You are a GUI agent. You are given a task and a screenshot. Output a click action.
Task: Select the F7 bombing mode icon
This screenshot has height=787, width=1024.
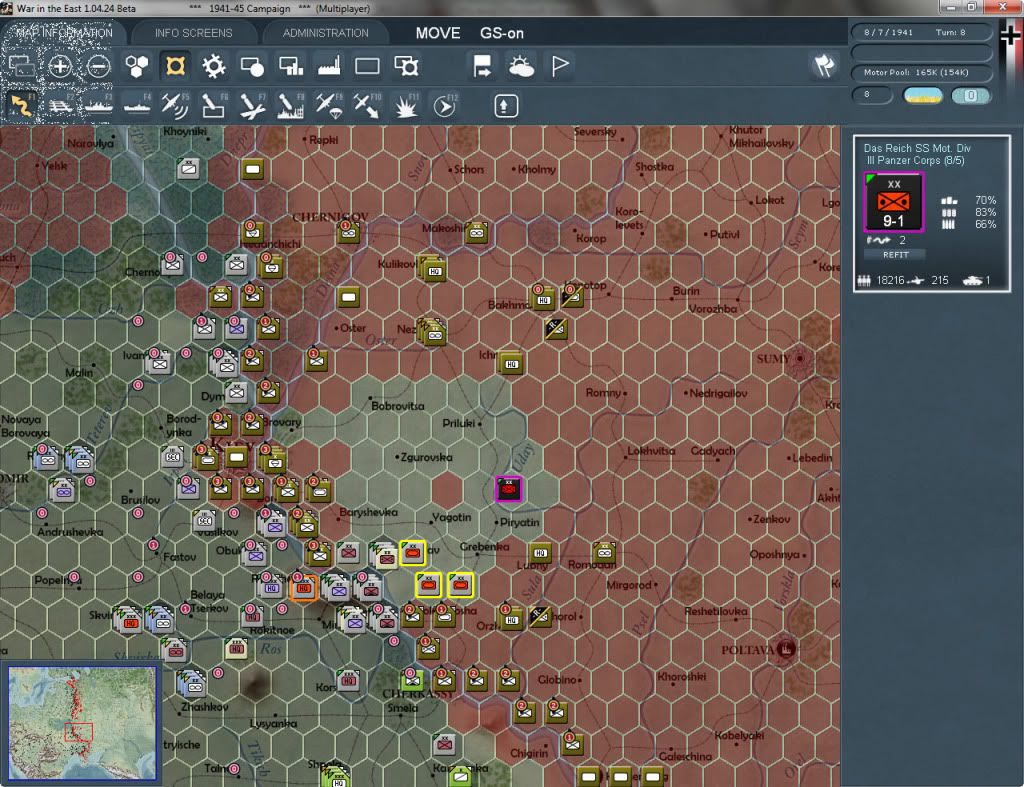coord(252,106)
